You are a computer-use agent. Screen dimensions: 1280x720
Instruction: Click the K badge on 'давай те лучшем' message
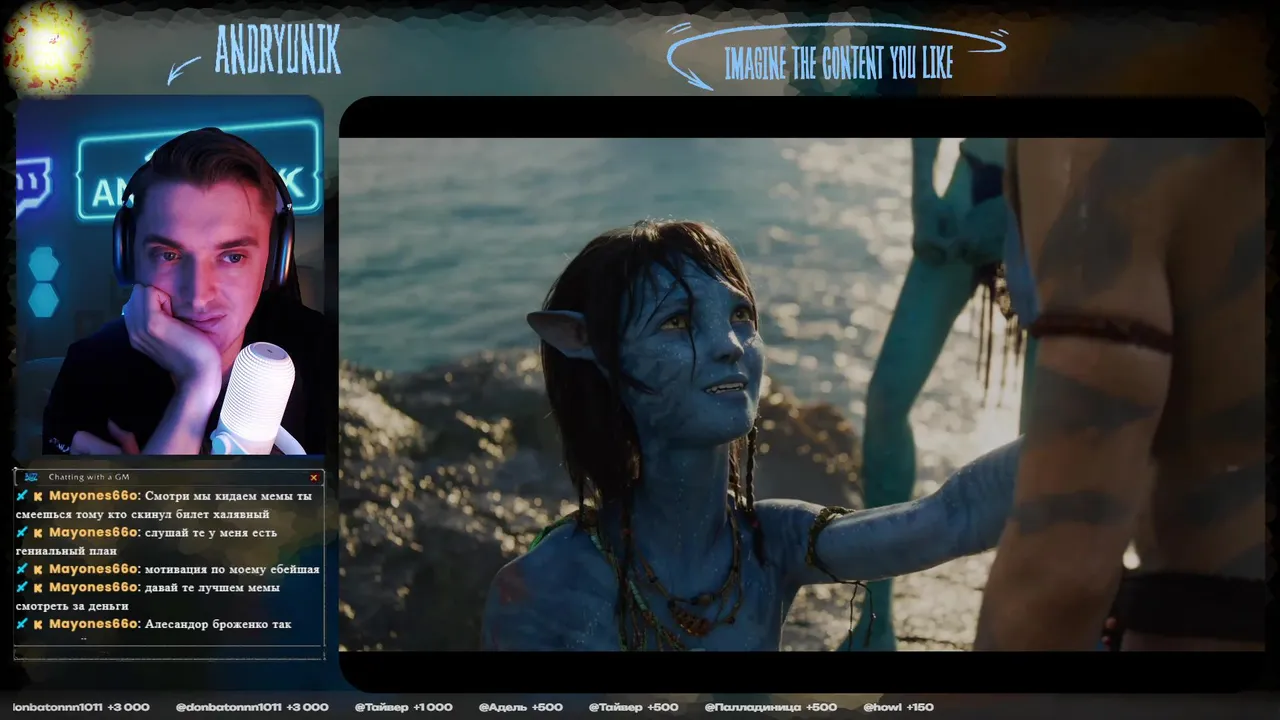(x=38, y=587)
